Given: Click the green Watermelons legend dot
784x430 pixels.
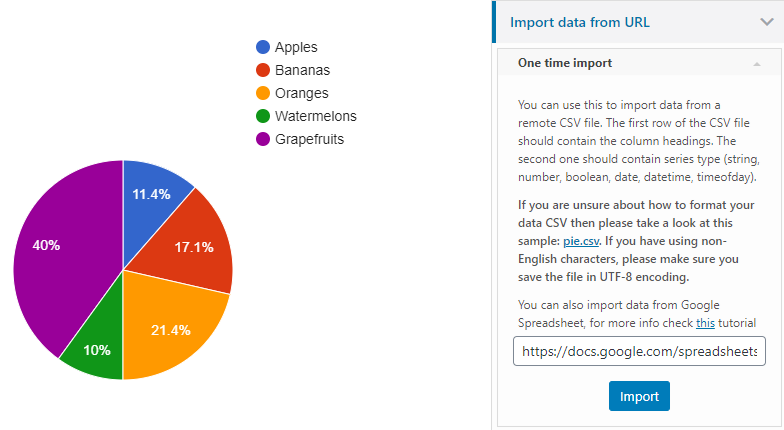Looking at the screenshot, I should pyautogui.click(x=263, y=116).
